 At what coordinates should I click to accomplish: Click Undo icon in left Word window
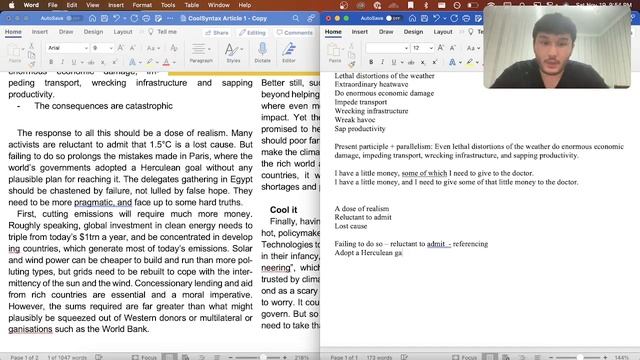point(117,18)
